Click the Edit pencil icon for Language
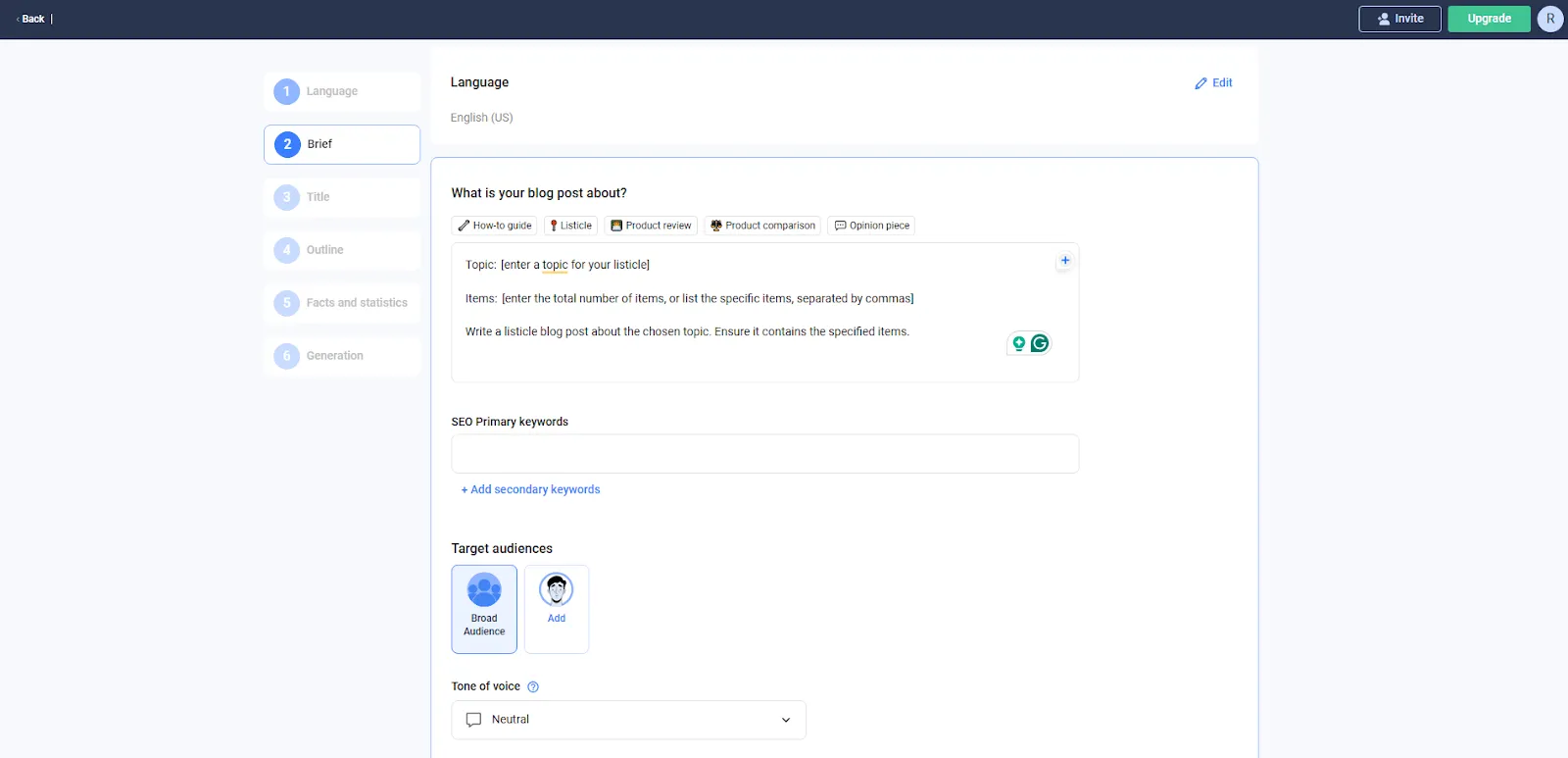This screenshot has width=1568, height=758. coord(1200,83)
